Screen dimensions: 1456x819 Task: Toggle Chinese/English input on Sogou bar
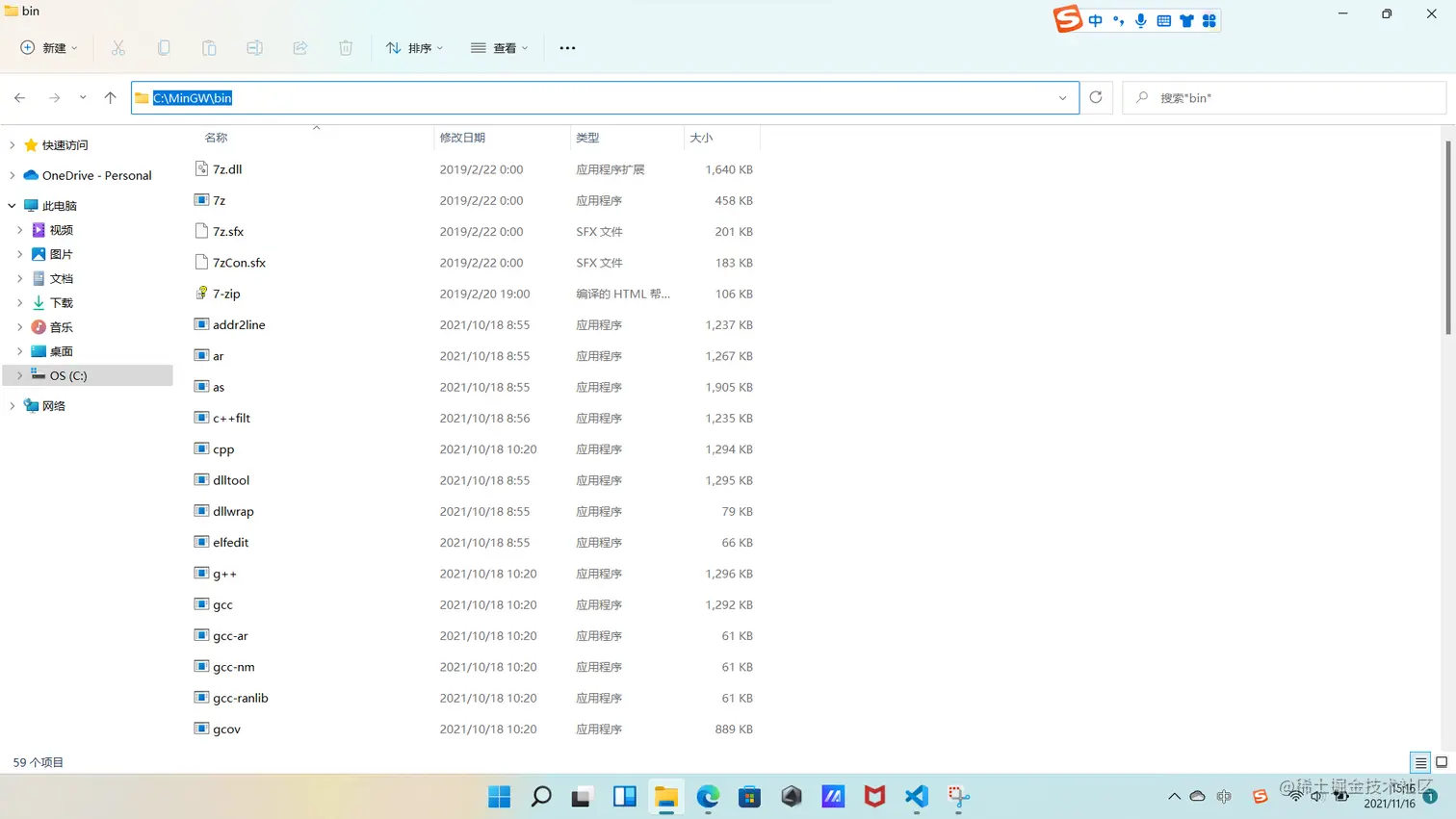point(1095,19)
